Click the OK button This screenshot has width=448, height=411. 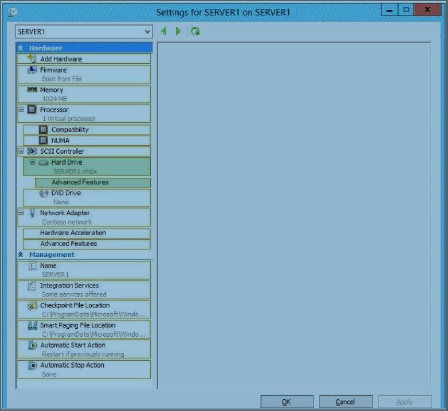(x=287, y=402)
